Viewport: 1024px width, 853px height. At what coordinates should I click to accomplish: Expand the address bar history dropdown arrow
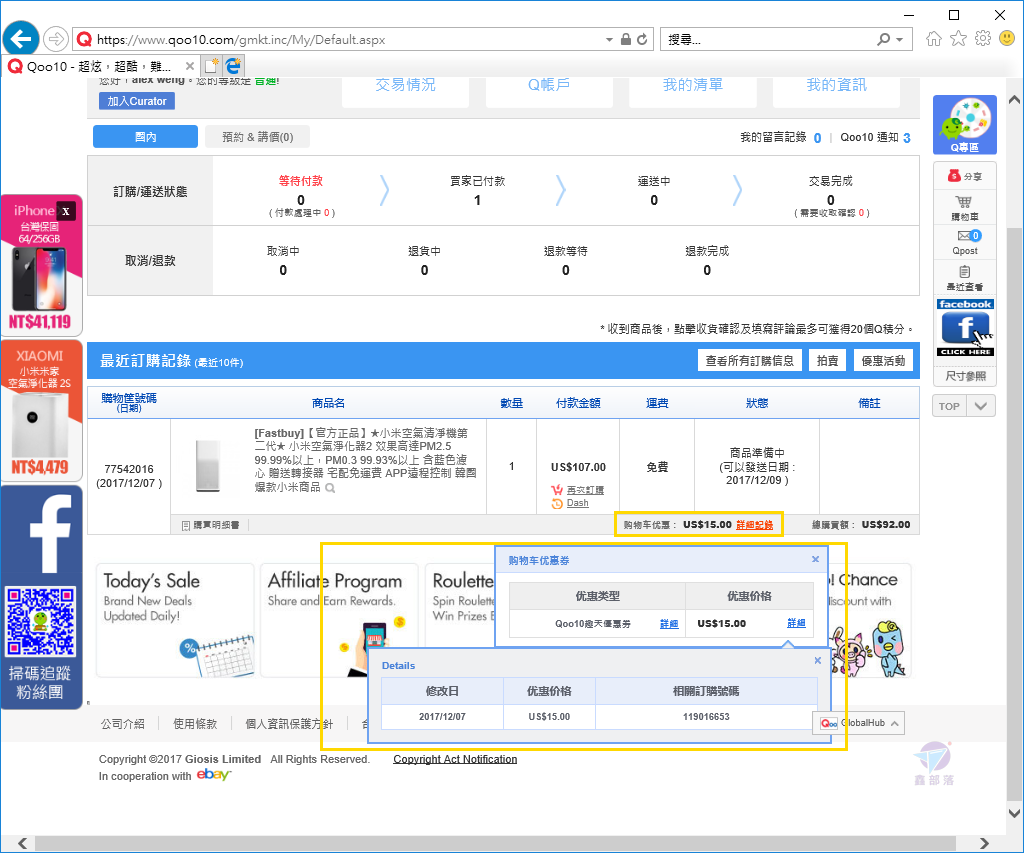click(x=608, y=38)
